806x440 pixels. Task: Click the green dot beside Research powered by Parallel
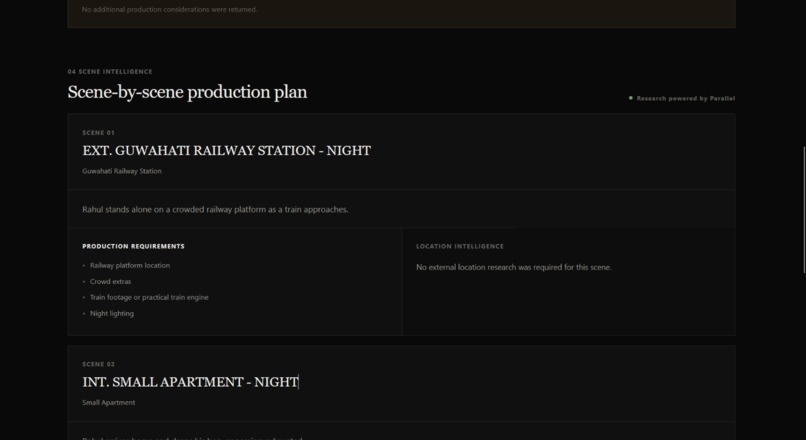point(631,98)
